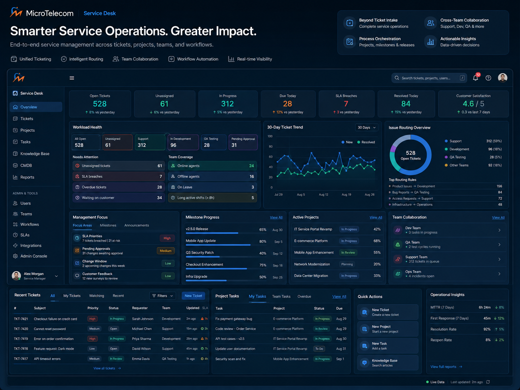Click the Knowledge Base quick action icon

365,363
